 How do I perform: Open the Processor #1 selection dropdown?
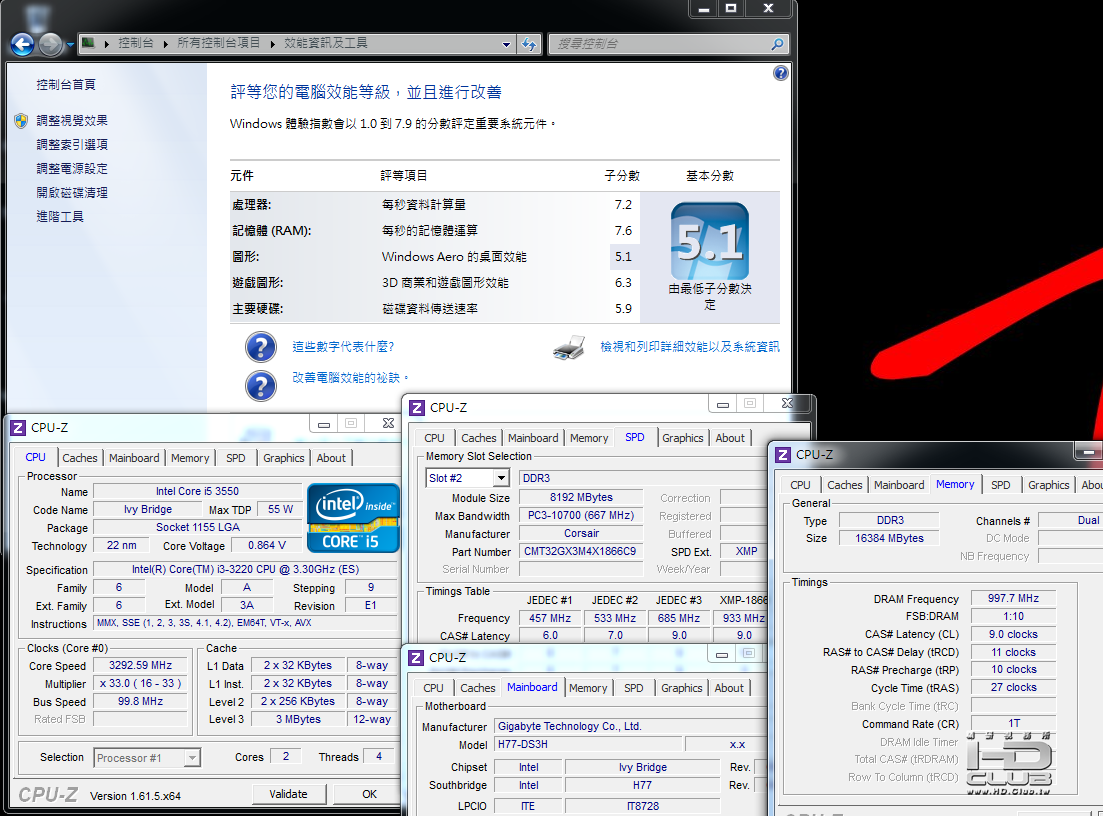tap(192, 758)
